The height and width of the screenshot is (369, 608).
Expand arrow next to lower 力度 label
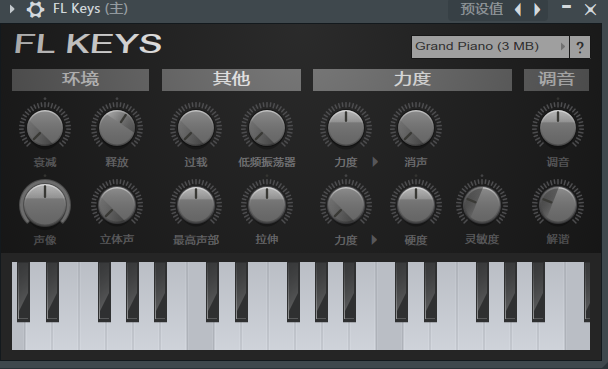coord(374,240)
